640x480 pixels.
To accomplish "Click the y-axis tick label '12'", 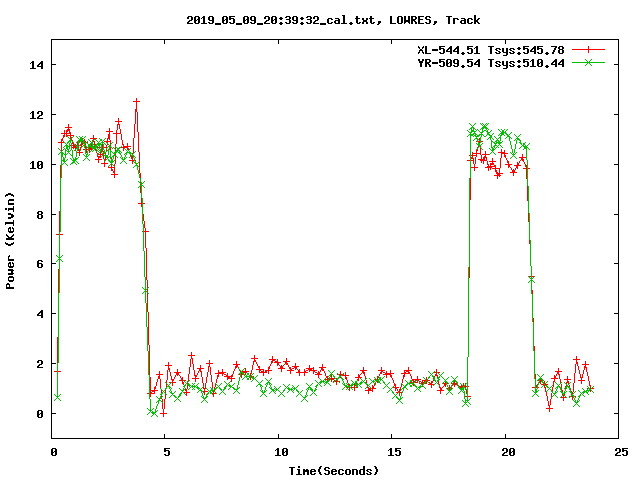I will [x=36, y=115].
